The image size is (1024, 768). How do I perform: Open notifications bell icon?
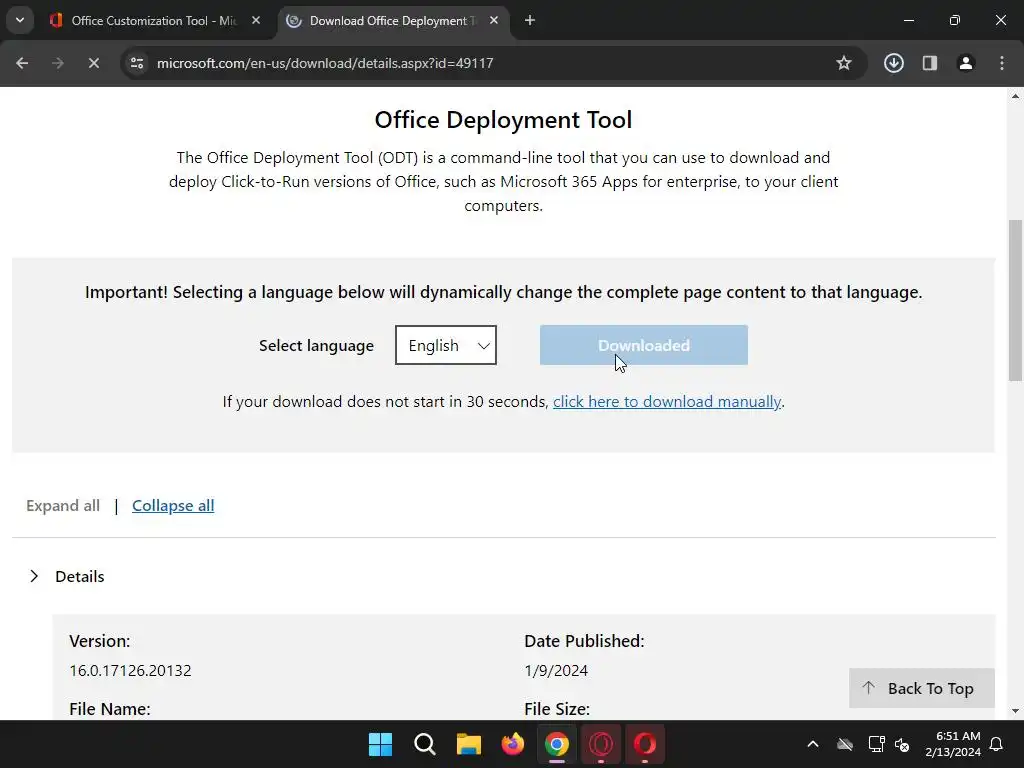997,744
